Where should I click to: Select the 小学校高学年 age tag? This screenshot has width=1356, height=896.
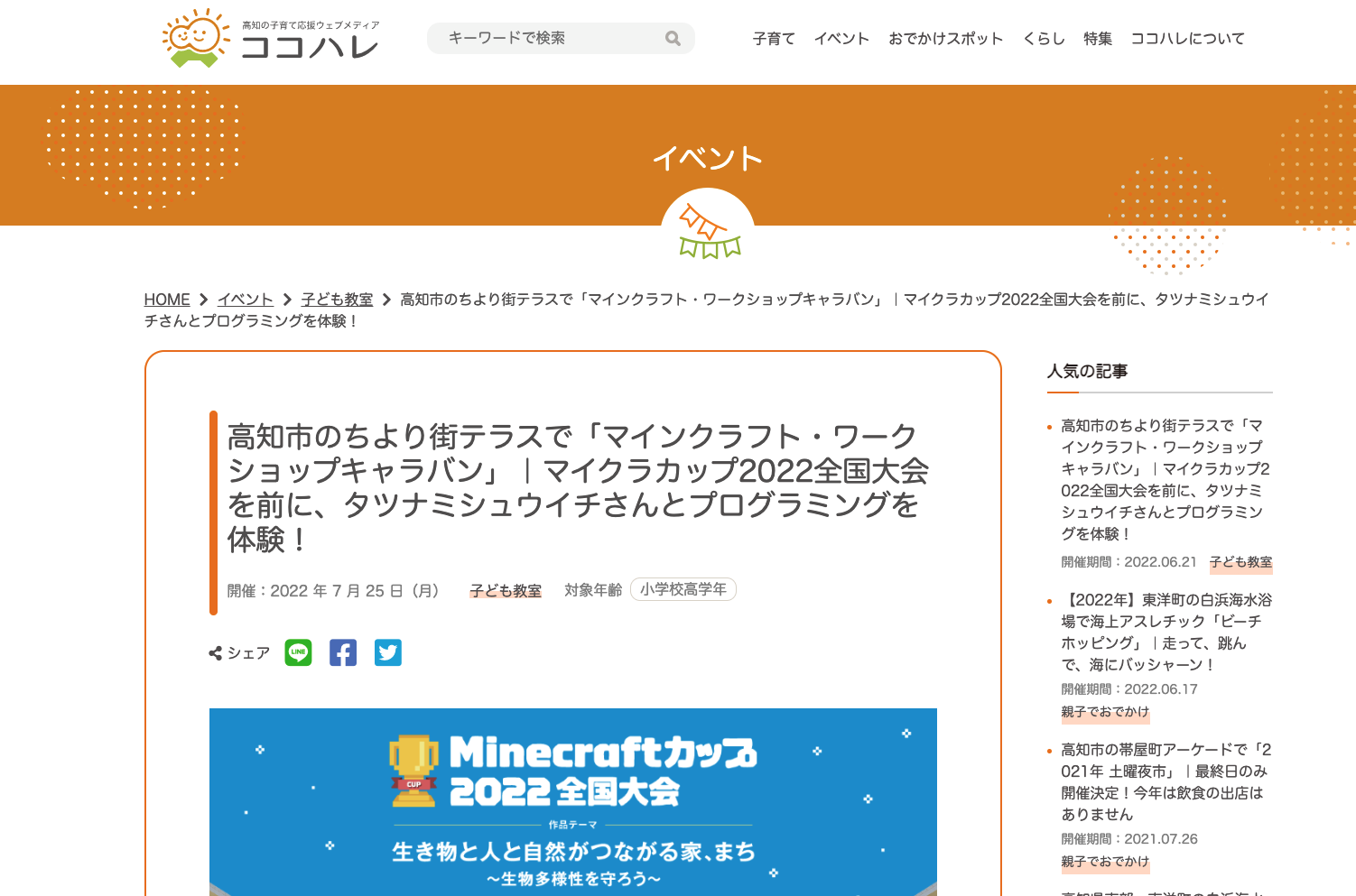[683, 589]
